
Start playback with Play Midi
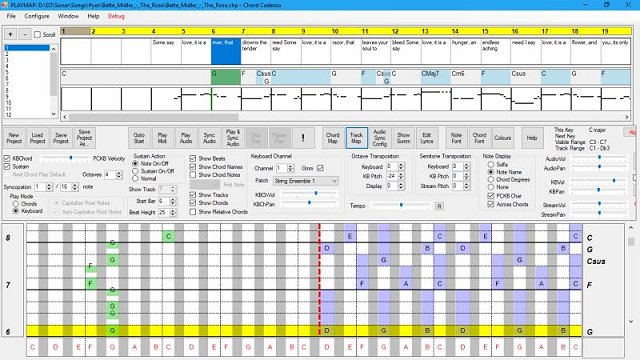coord(162,138)
